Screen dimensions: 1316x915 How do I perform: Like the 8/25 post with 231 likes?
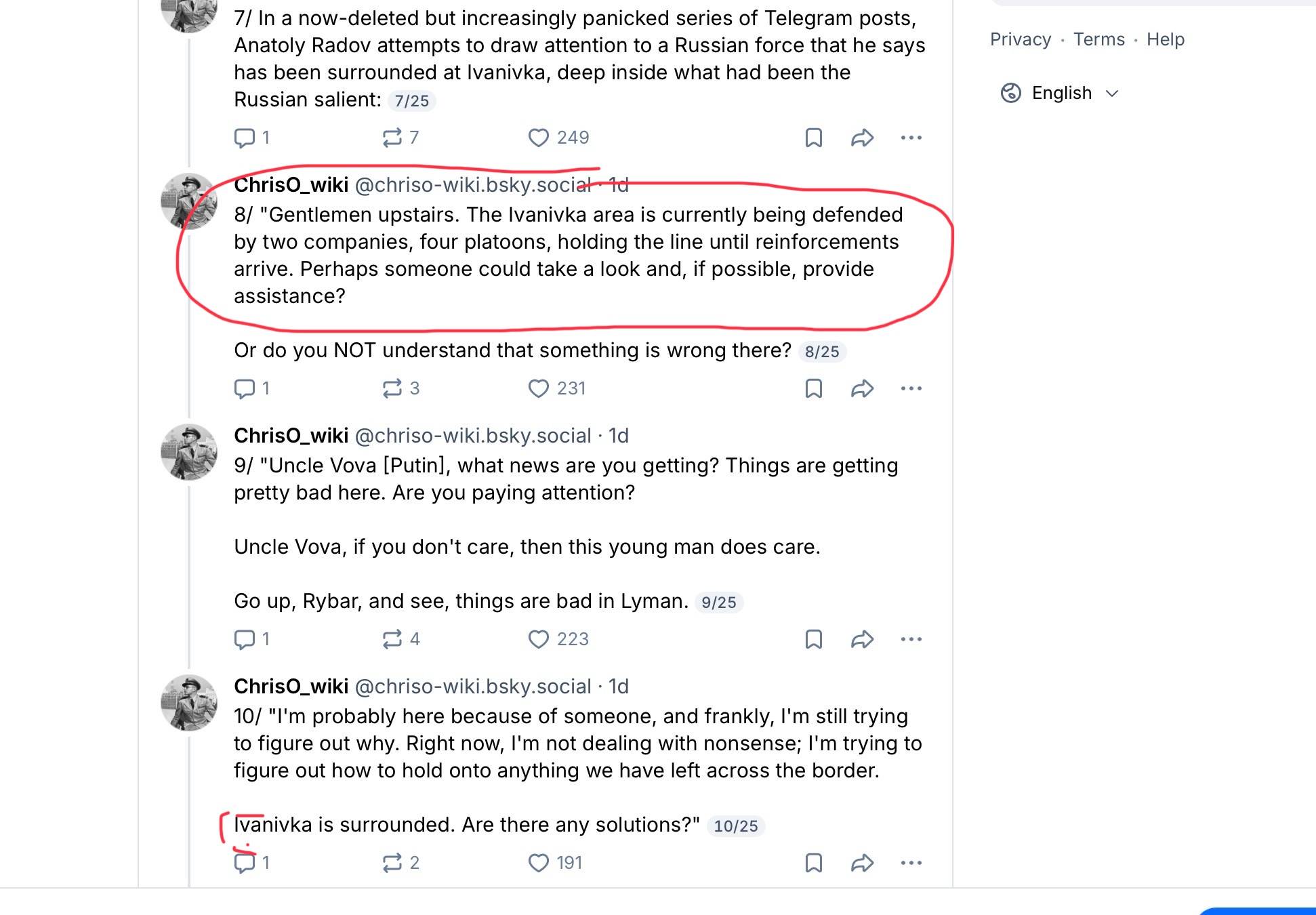tap(556, 388)
